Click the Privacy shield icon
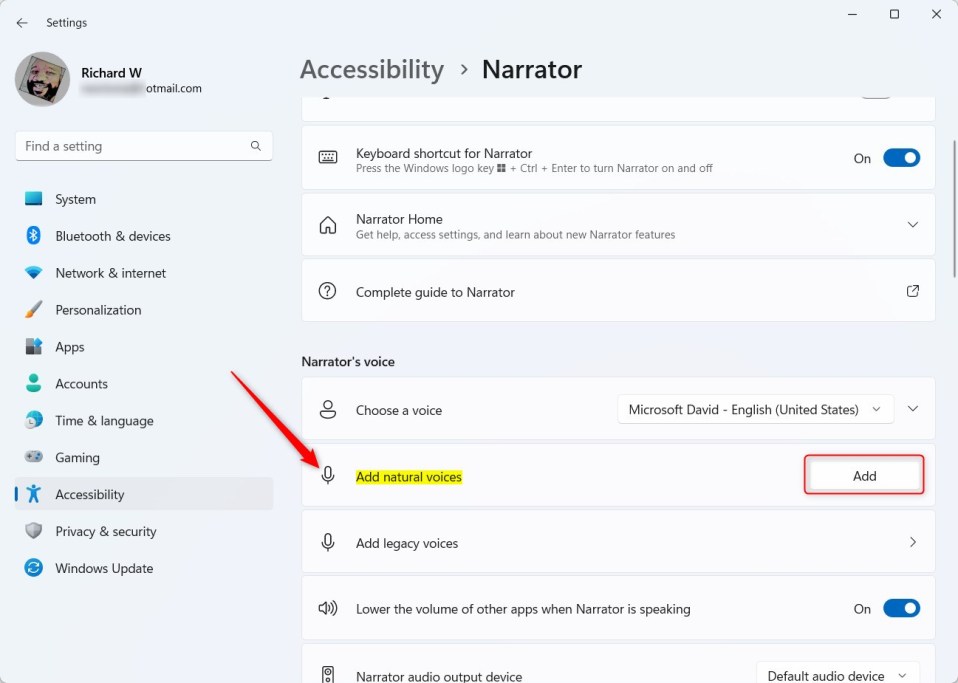Viewport: 958px width, 683px height. tap(34, 530)
